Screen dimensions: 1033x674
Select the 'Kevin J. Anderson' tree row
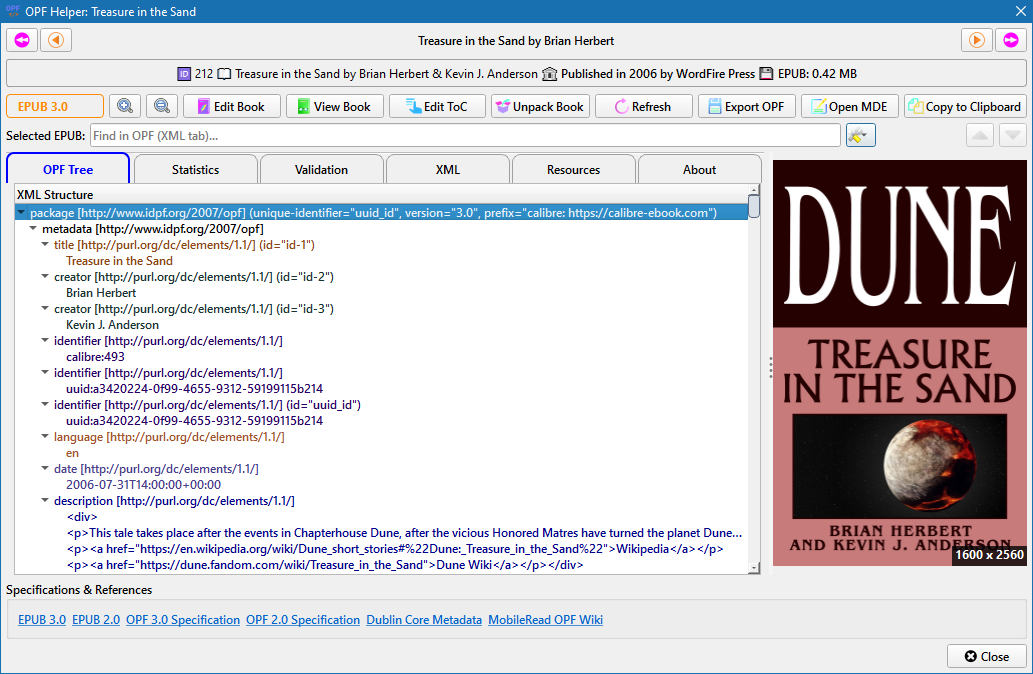112,325
